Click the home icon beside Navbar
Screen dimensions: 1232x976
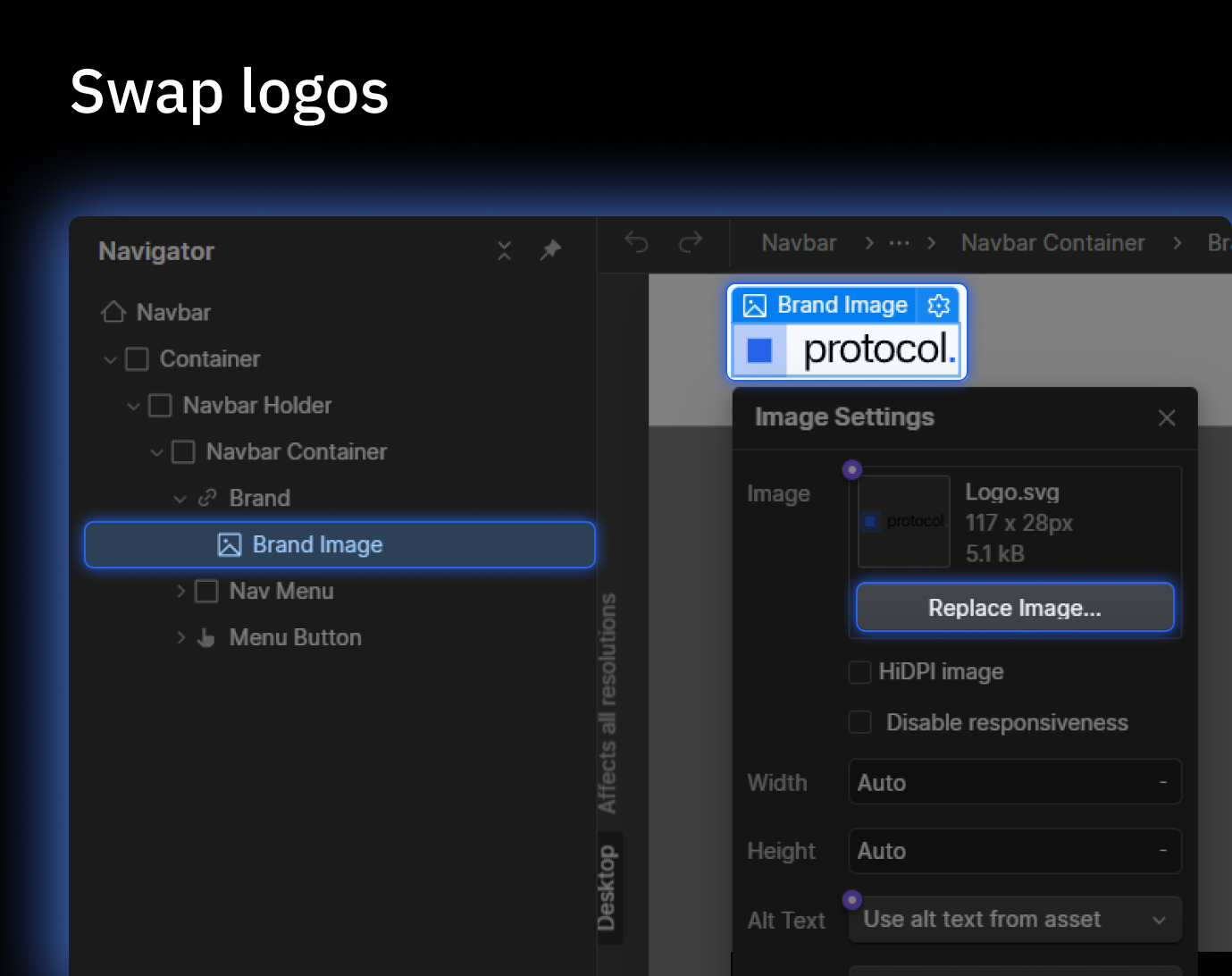pos(113,312)
